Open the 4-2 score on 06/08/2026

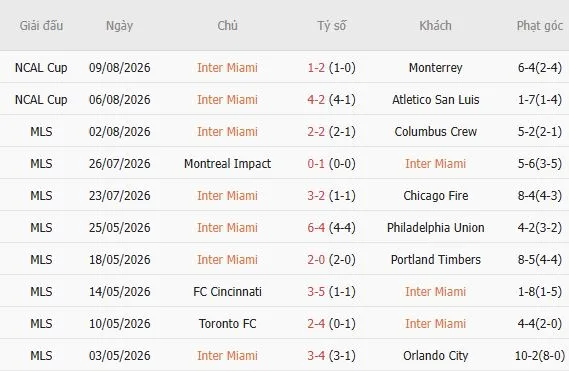click(316, 99)
